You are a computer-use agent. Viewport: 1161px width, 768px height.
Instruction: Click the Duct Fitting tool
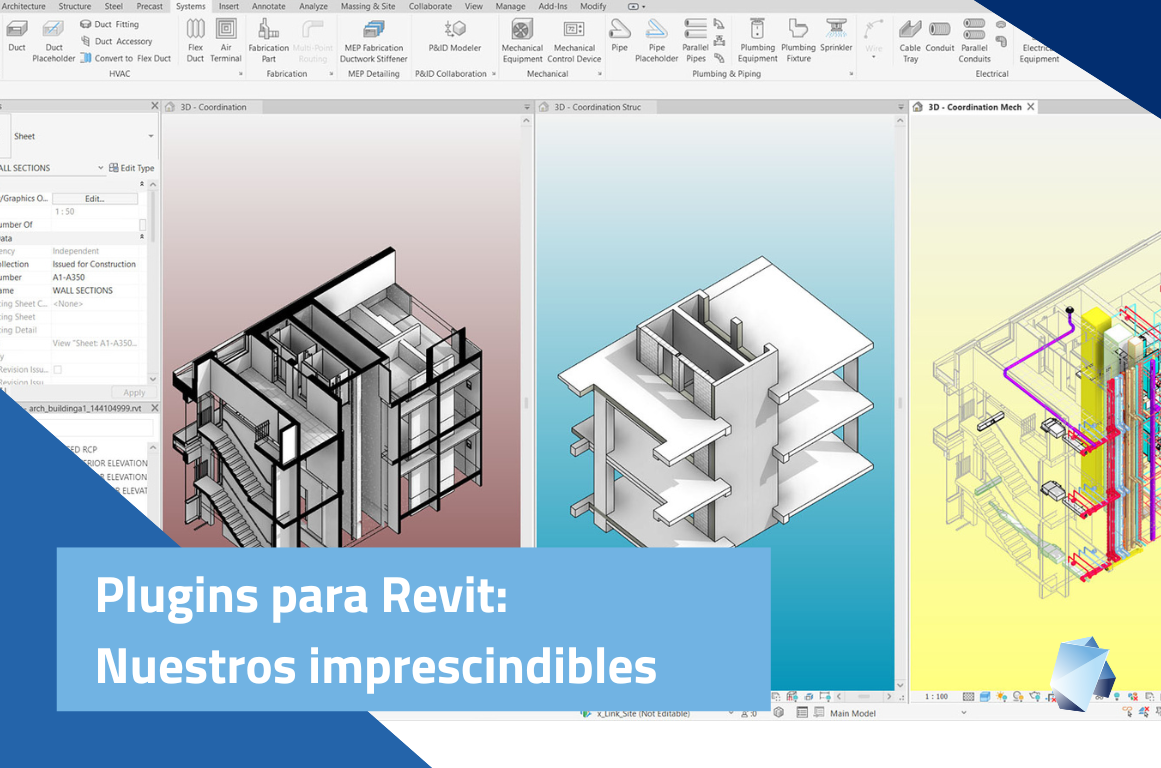[109, 24]
